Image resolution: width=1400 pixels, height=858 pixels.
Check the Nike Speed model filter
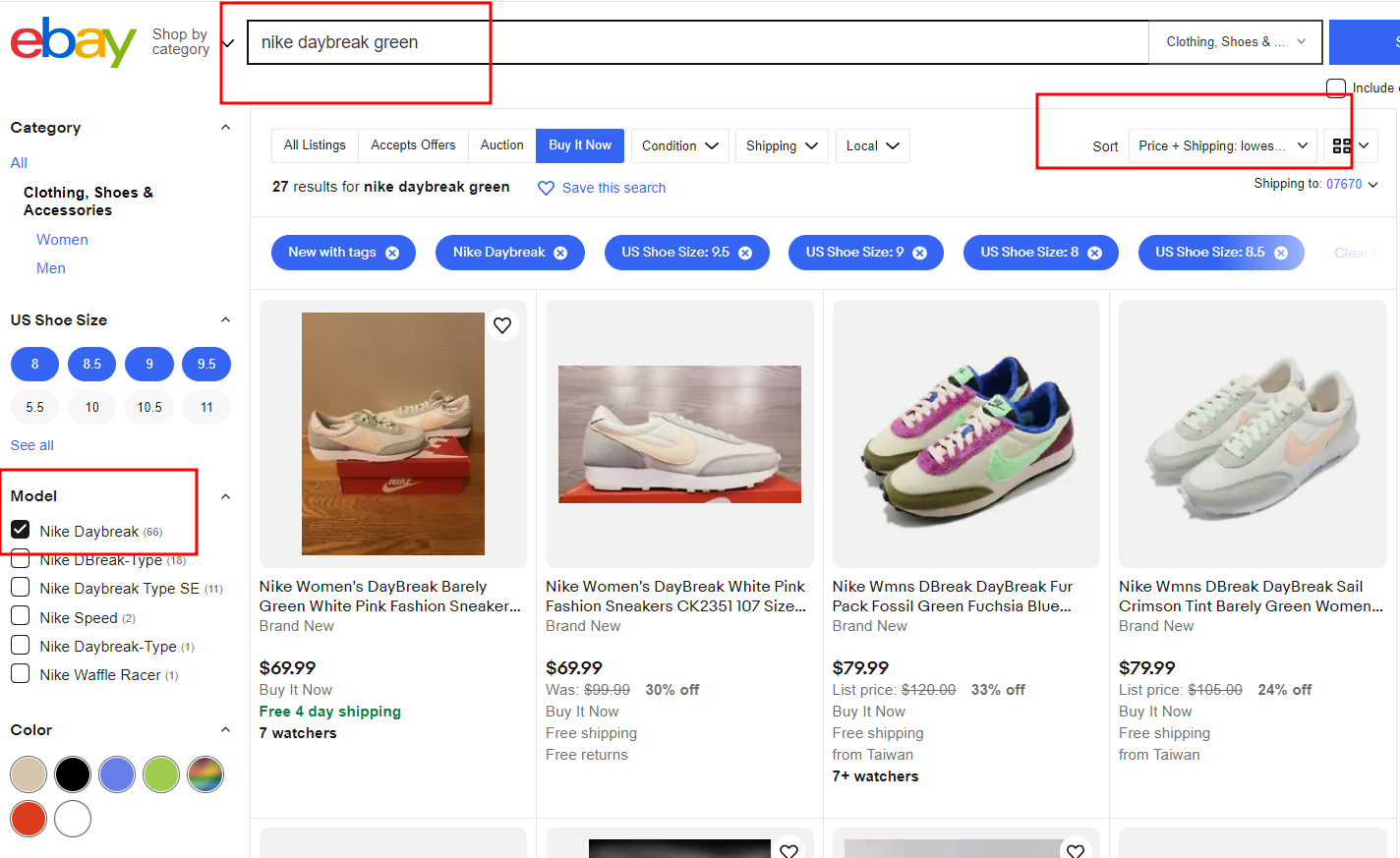20,616
